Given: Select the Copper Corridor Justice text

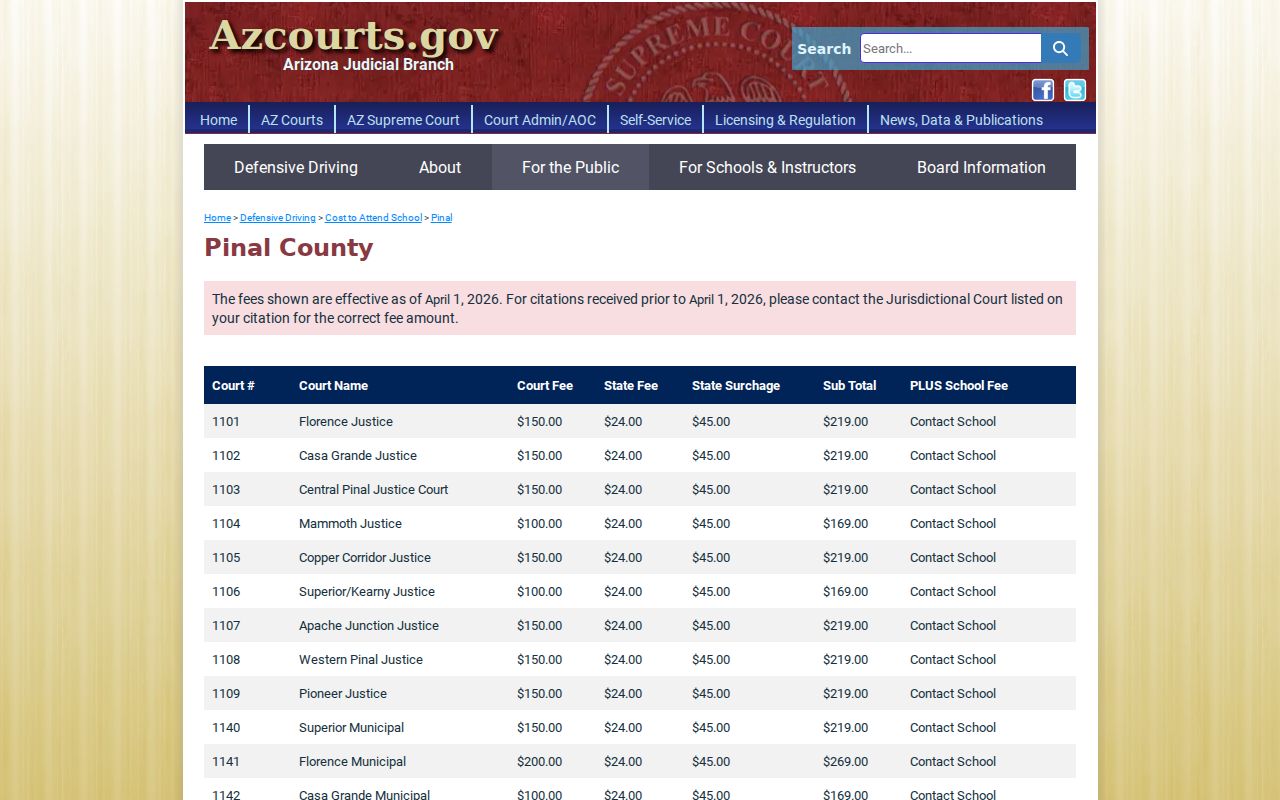Looking at the screenshot, I should coord(365,558).
